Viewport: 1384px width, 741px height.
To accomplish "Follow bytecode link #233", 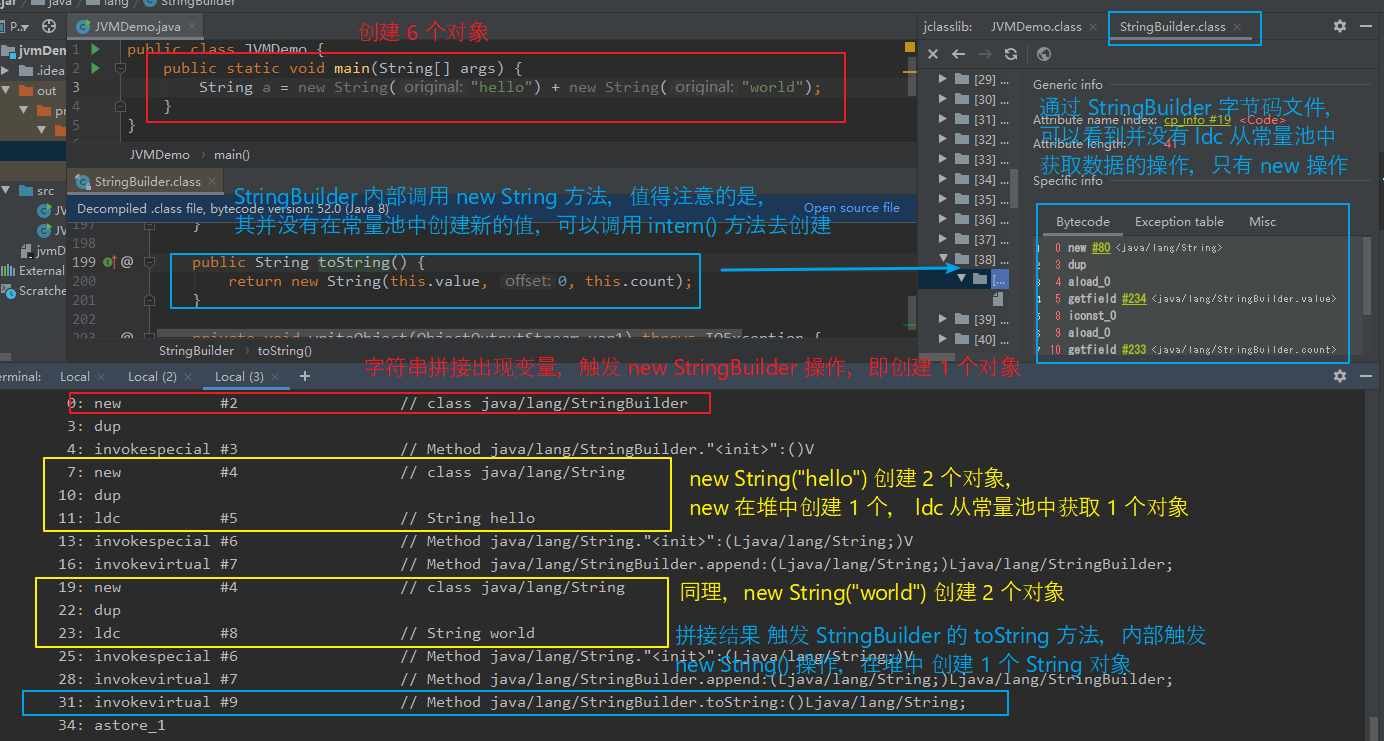I will (x=1133, y=349).
